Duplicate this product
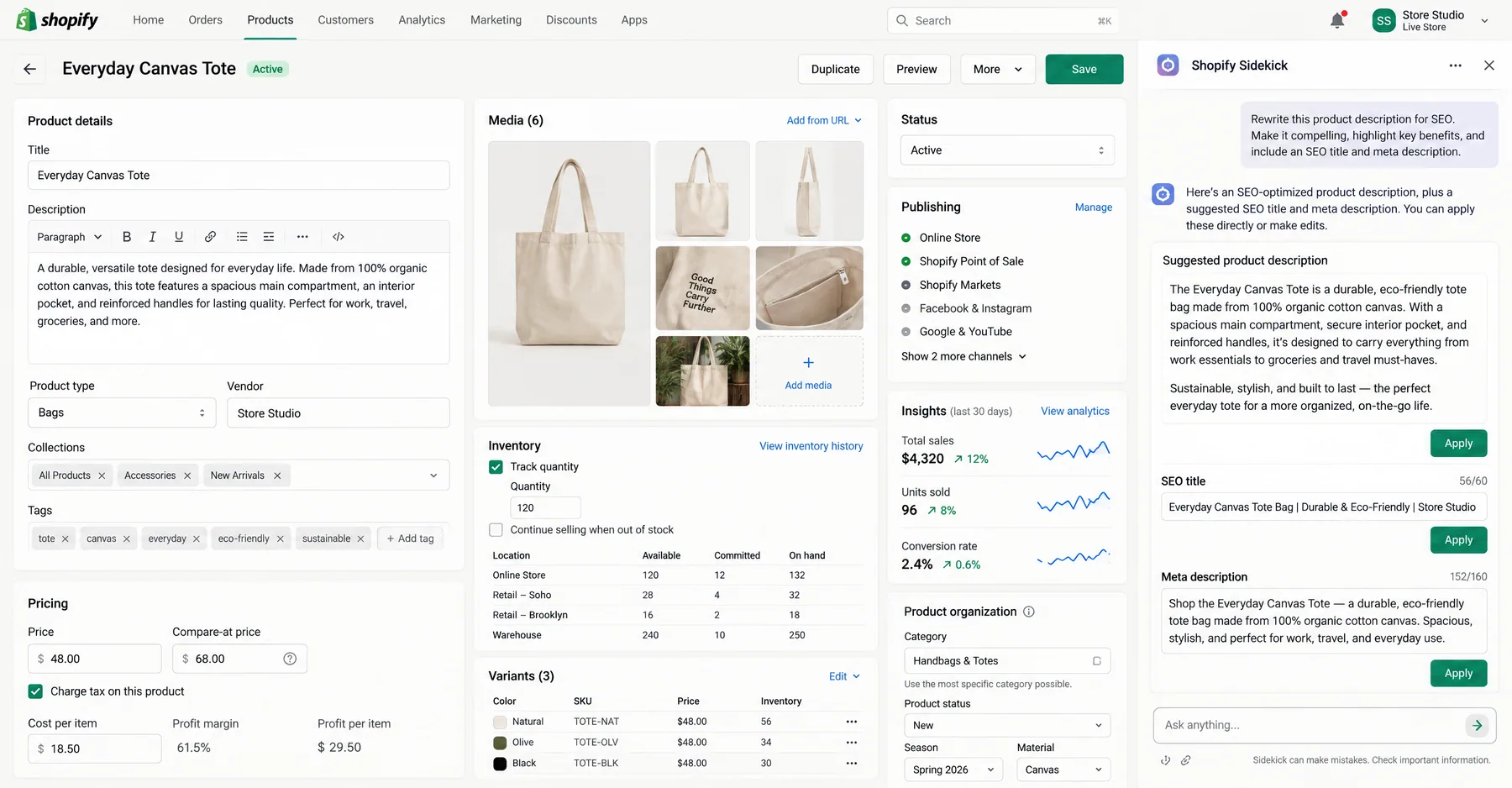 point(835,70)
